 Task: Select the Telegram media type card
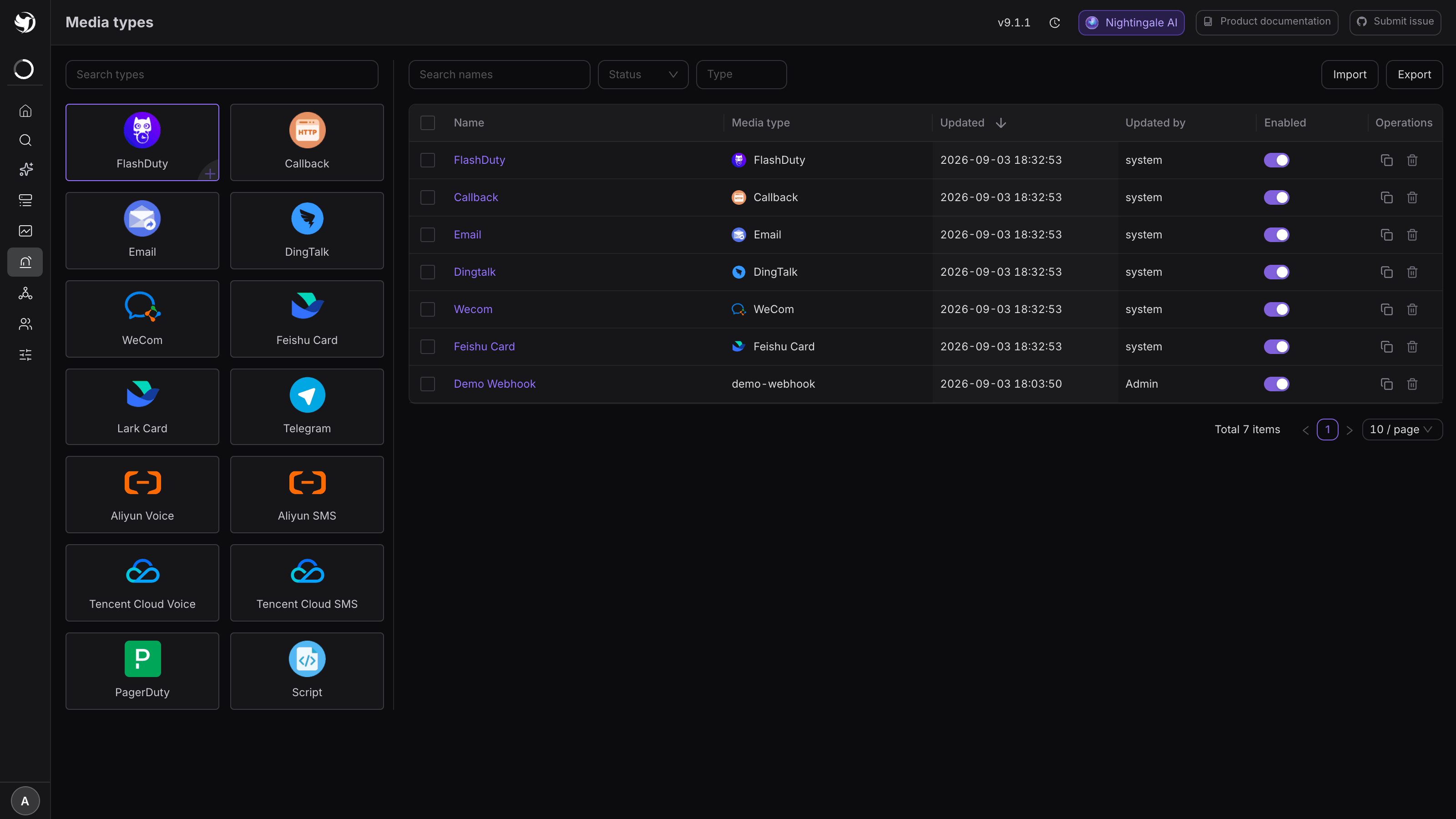pyautogui.click(x=307, y=407)
